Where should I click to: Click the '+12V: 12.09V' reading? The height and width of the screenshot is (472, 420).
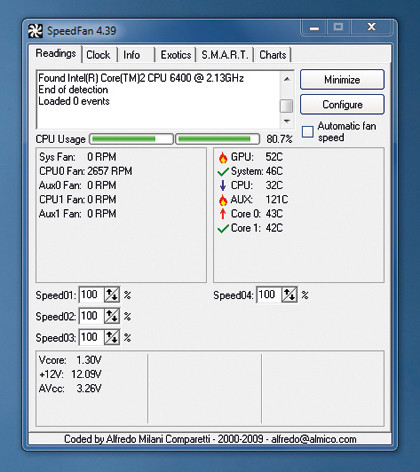70,374
